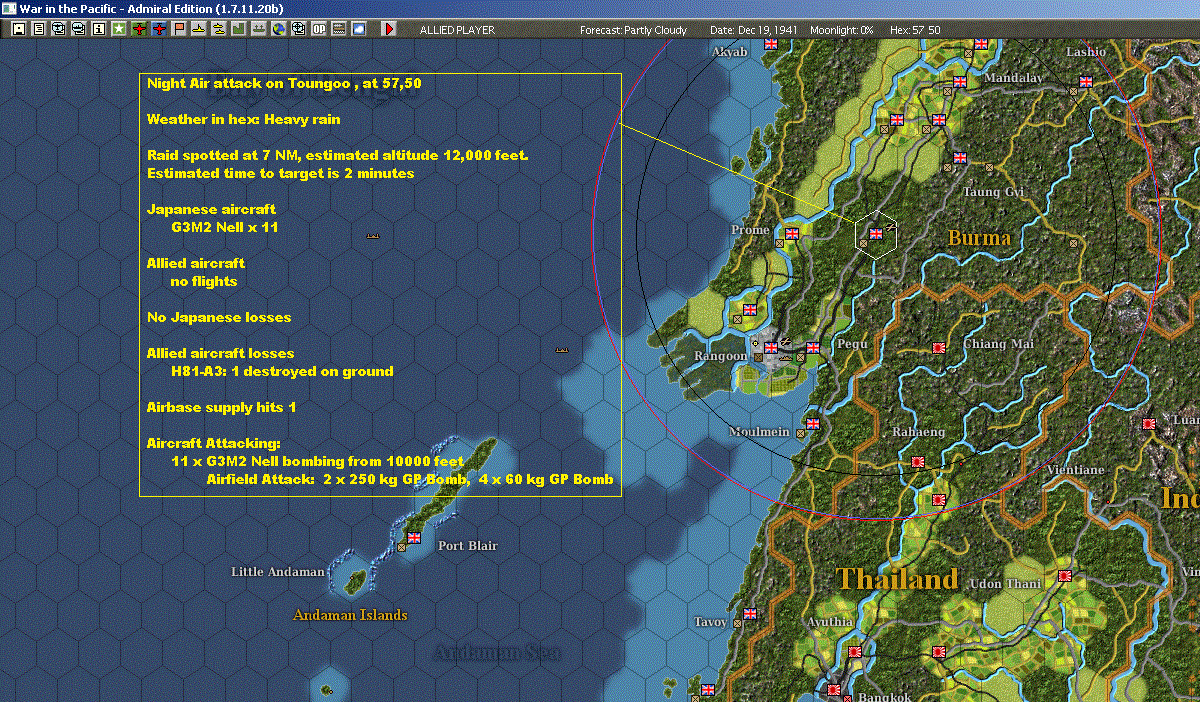This screenshot has height=702, width=1200.
Task: Click the Moonlight: 0% status text
Action: (842, 30)
